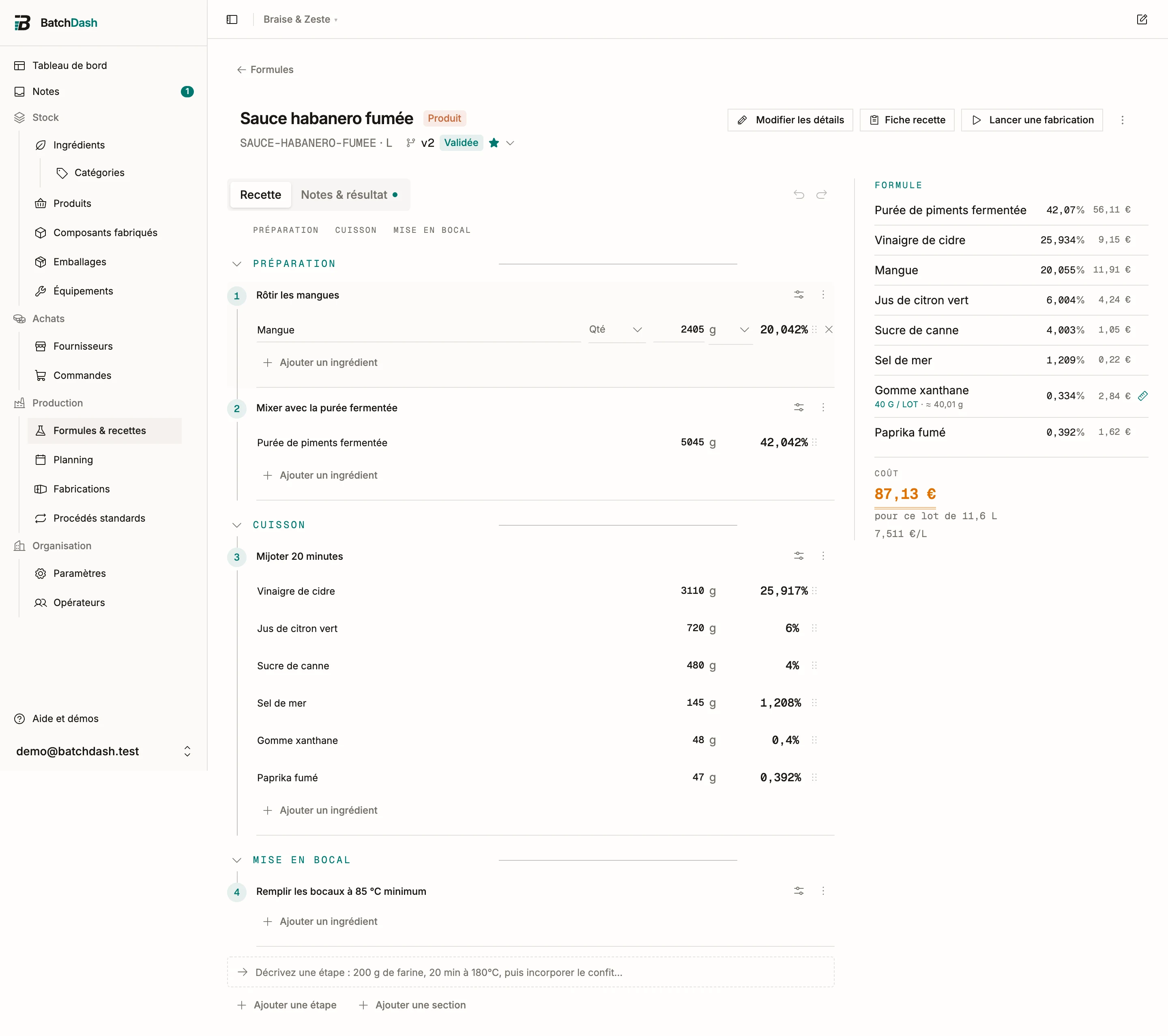This screenshot has height=1036, width=1168.
Task: Open three-dot menu for Rôtir les mangues
Action: 823,295
